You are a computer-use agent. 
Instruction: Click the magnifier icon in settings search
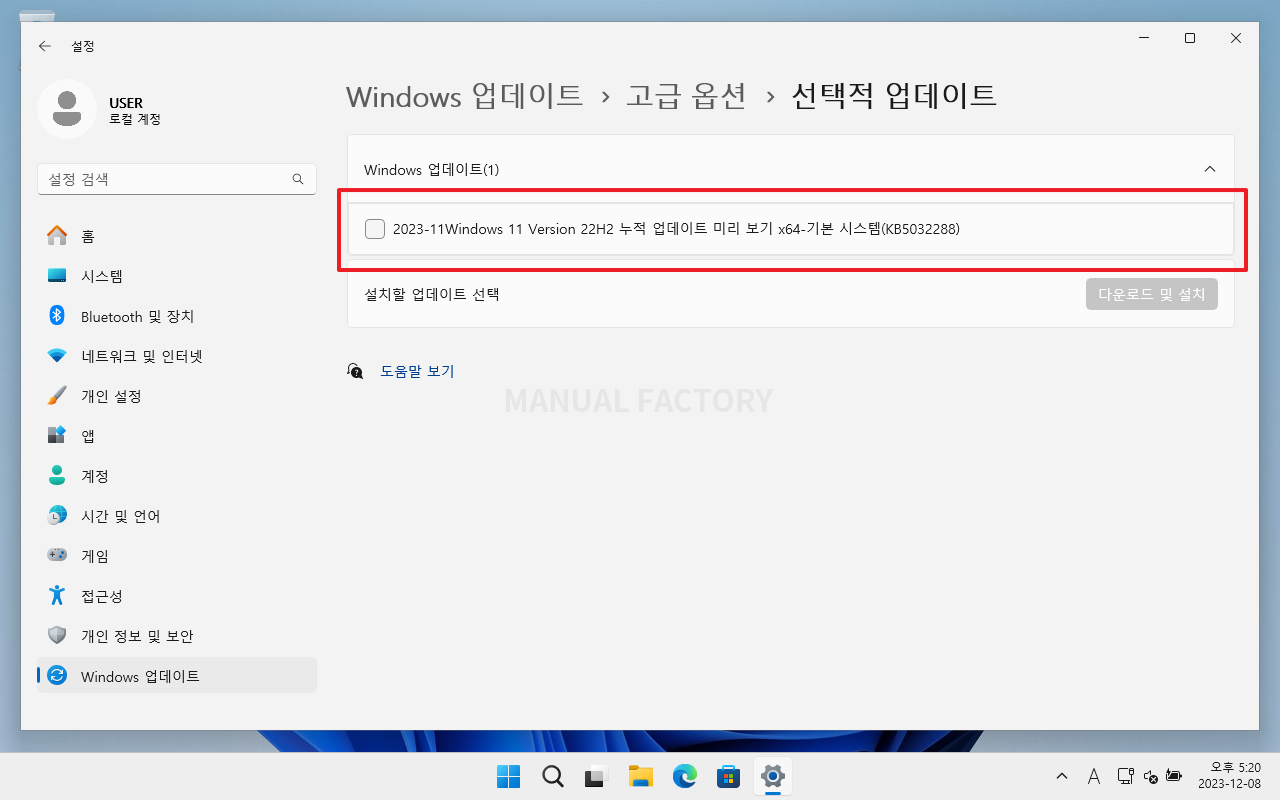(297, 179)
